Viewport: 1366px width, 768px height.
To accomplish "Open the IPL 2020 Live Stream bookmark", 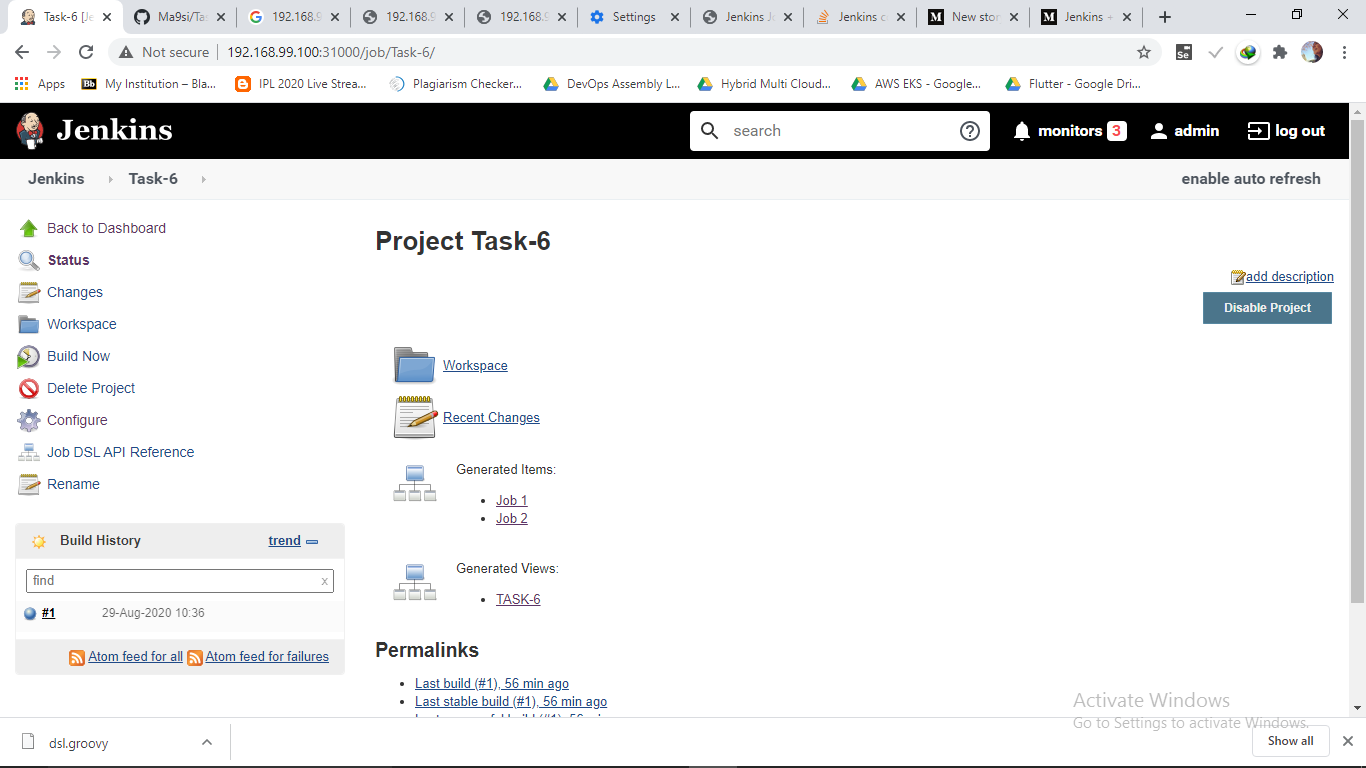I will click(301, 84).
